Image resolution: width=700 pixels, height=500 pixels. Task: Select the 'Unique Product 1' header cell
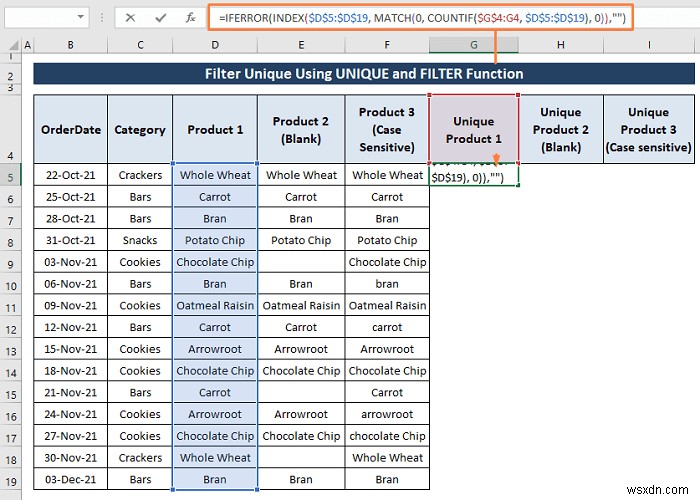[474, 129]
